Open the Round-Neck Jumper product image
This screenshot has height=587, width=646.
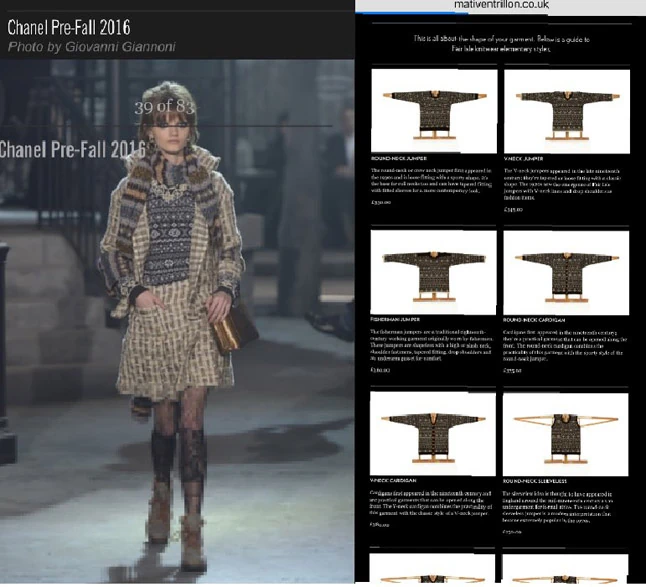(x=433, y=109)
